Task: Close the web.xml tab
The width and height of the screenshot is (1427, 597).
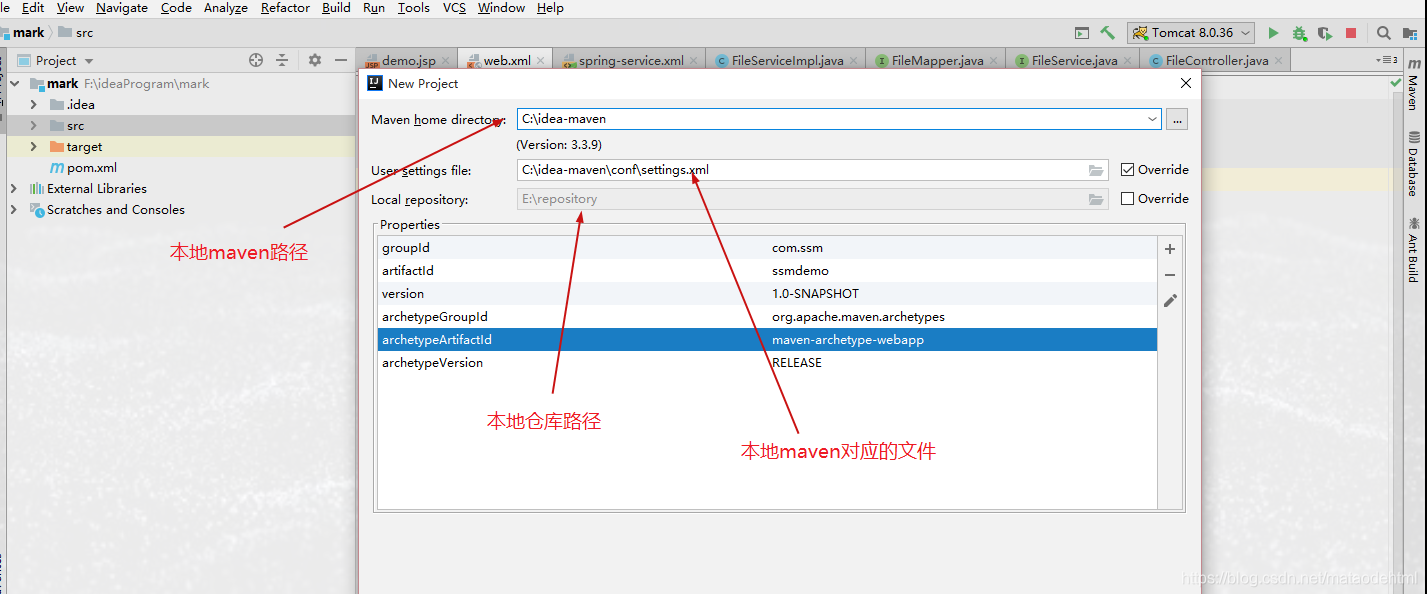Action: coord(541,61)
